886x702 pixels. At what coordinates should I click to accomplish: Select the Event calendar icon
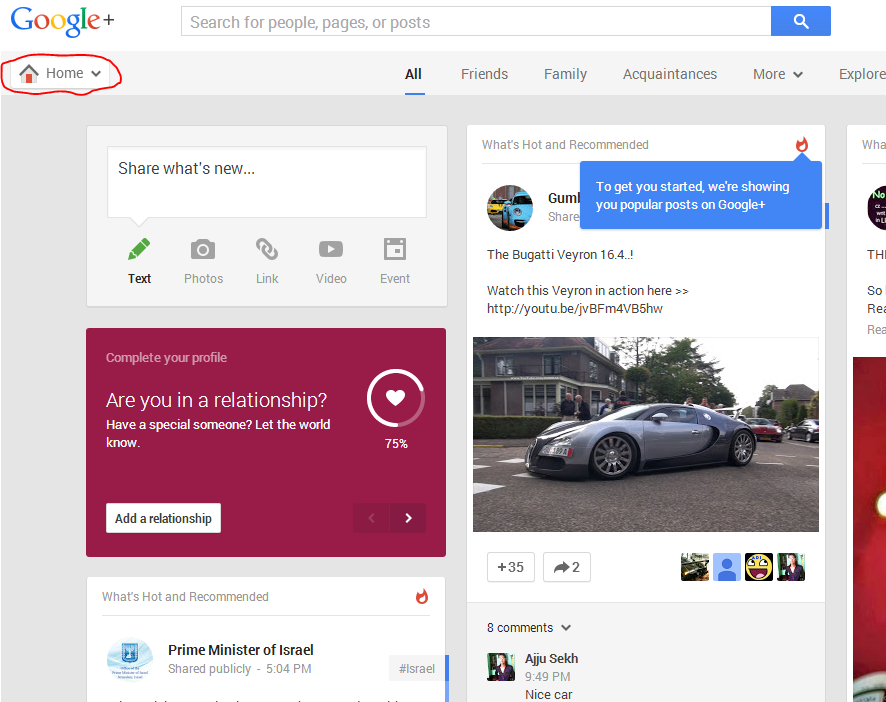(x=395, y=250)
